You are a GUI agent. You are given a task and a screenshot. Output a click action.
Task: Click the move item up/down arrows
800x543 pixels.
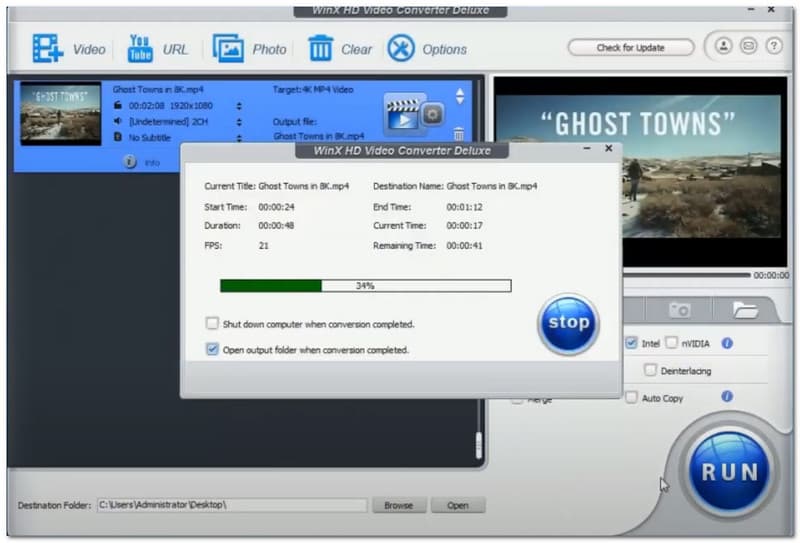[x=460, y=96]
